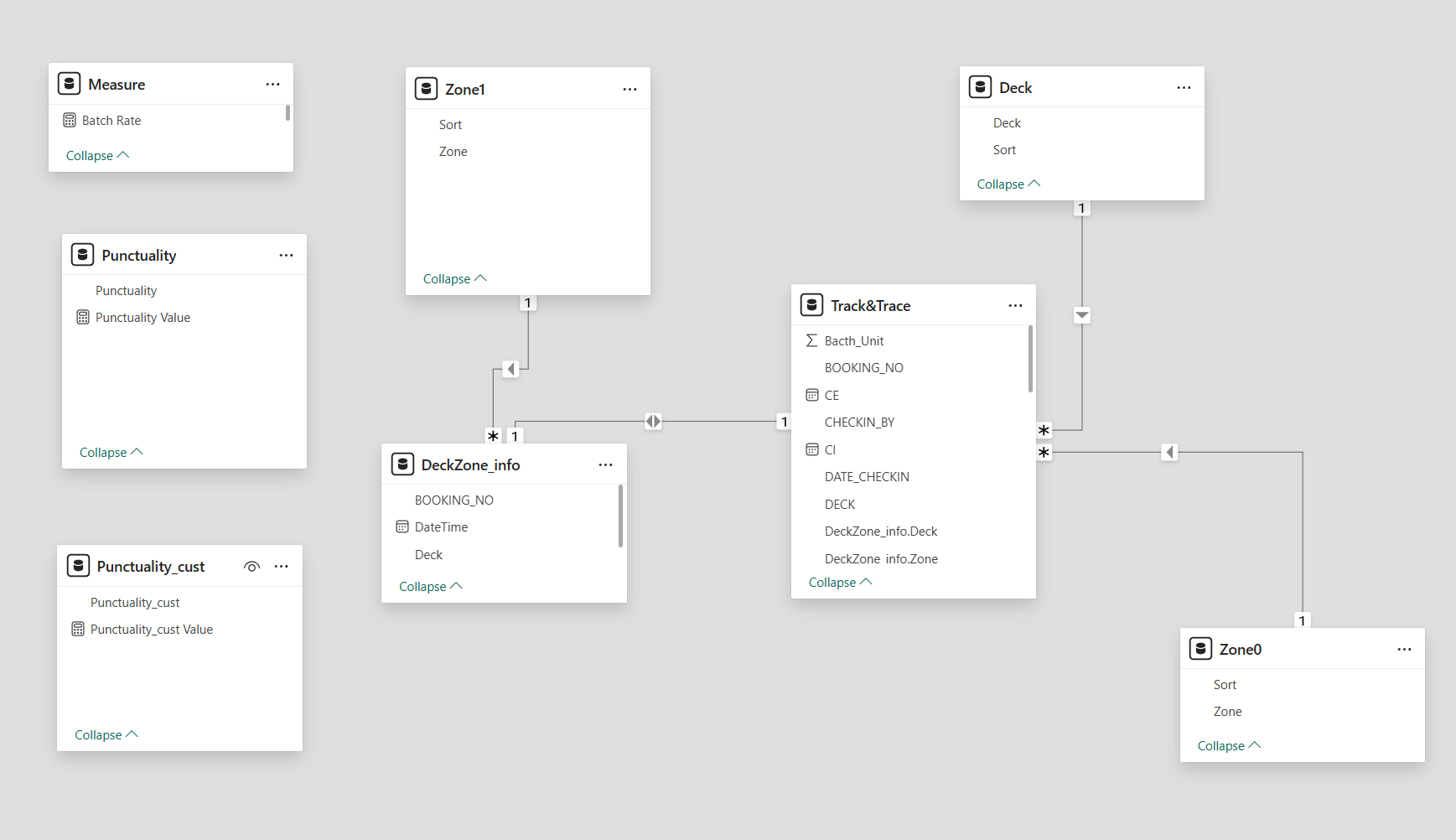Viewport: 1456px width, 840px height.
Task: Collapse the Zone0 table card
Action: tap(1229, 746)
